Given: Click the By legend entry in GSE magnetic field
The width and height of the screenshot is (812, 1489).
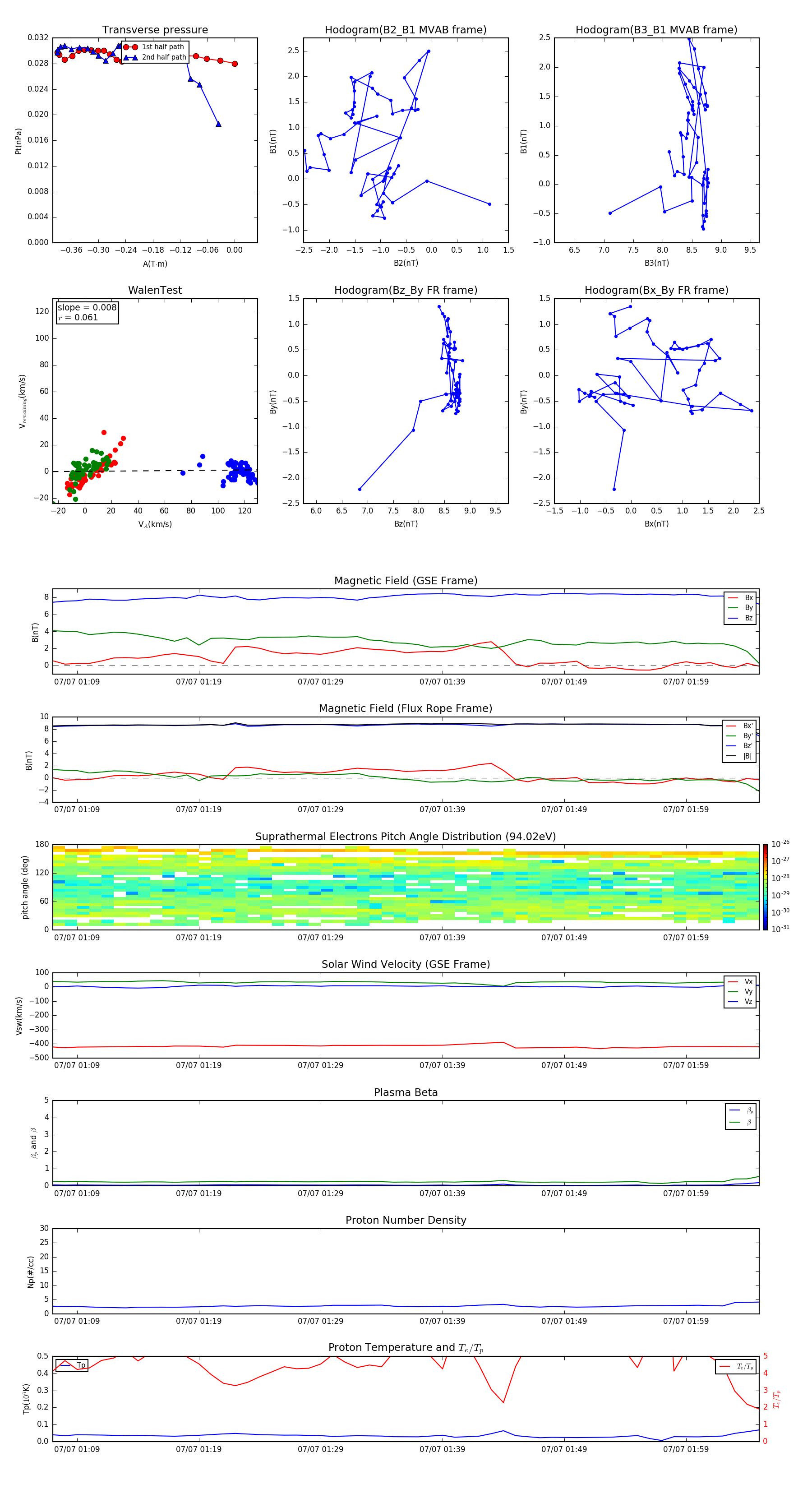Looking at the screenshot, I should pos(741,608).
